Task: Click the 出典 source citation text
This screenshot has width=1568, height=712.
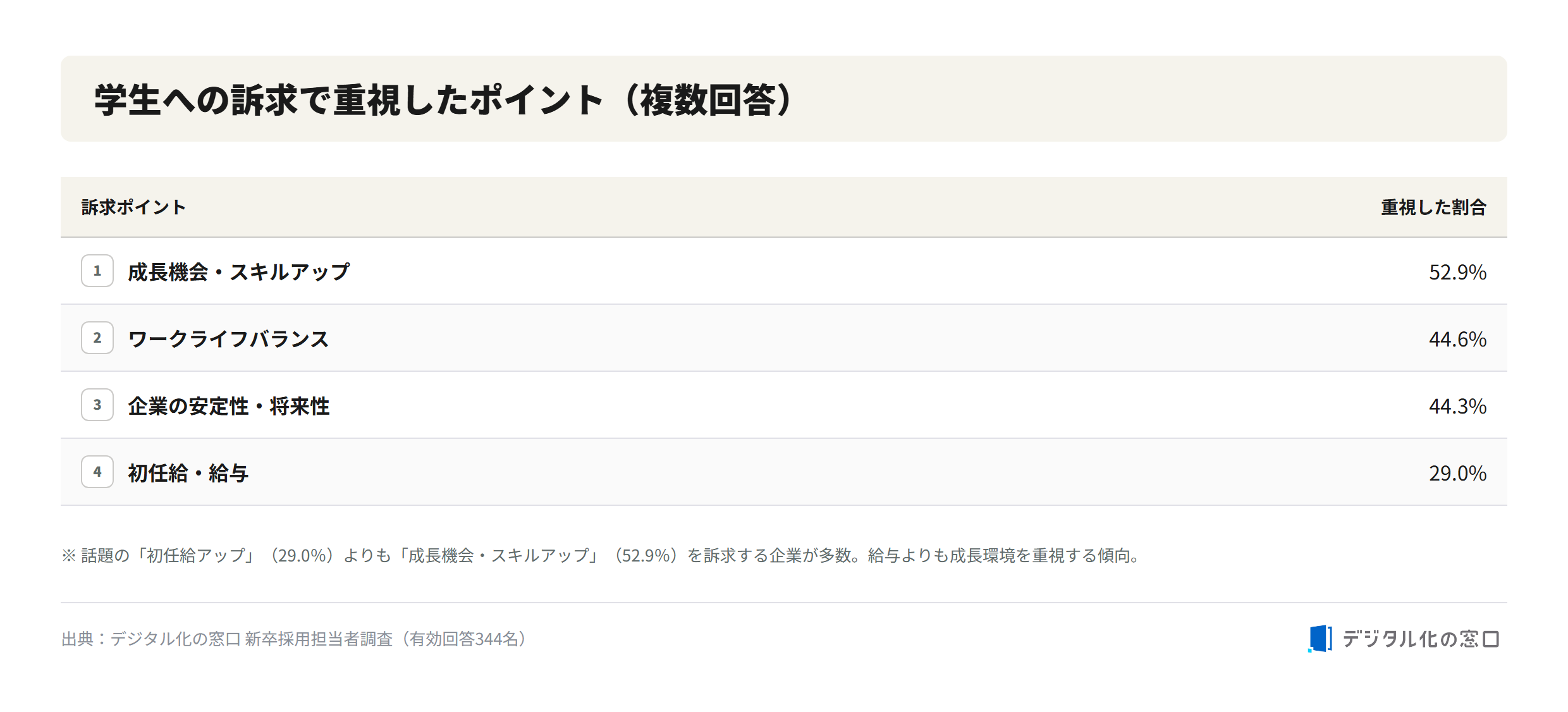Action: coord(296,639)
